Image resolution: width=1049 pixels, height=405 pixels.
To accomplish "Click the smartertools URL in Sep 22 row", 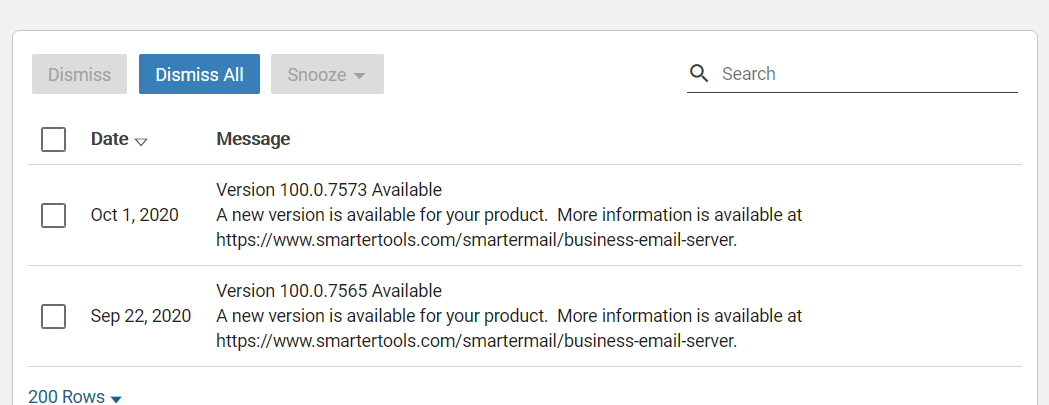I will pos(476,341).
